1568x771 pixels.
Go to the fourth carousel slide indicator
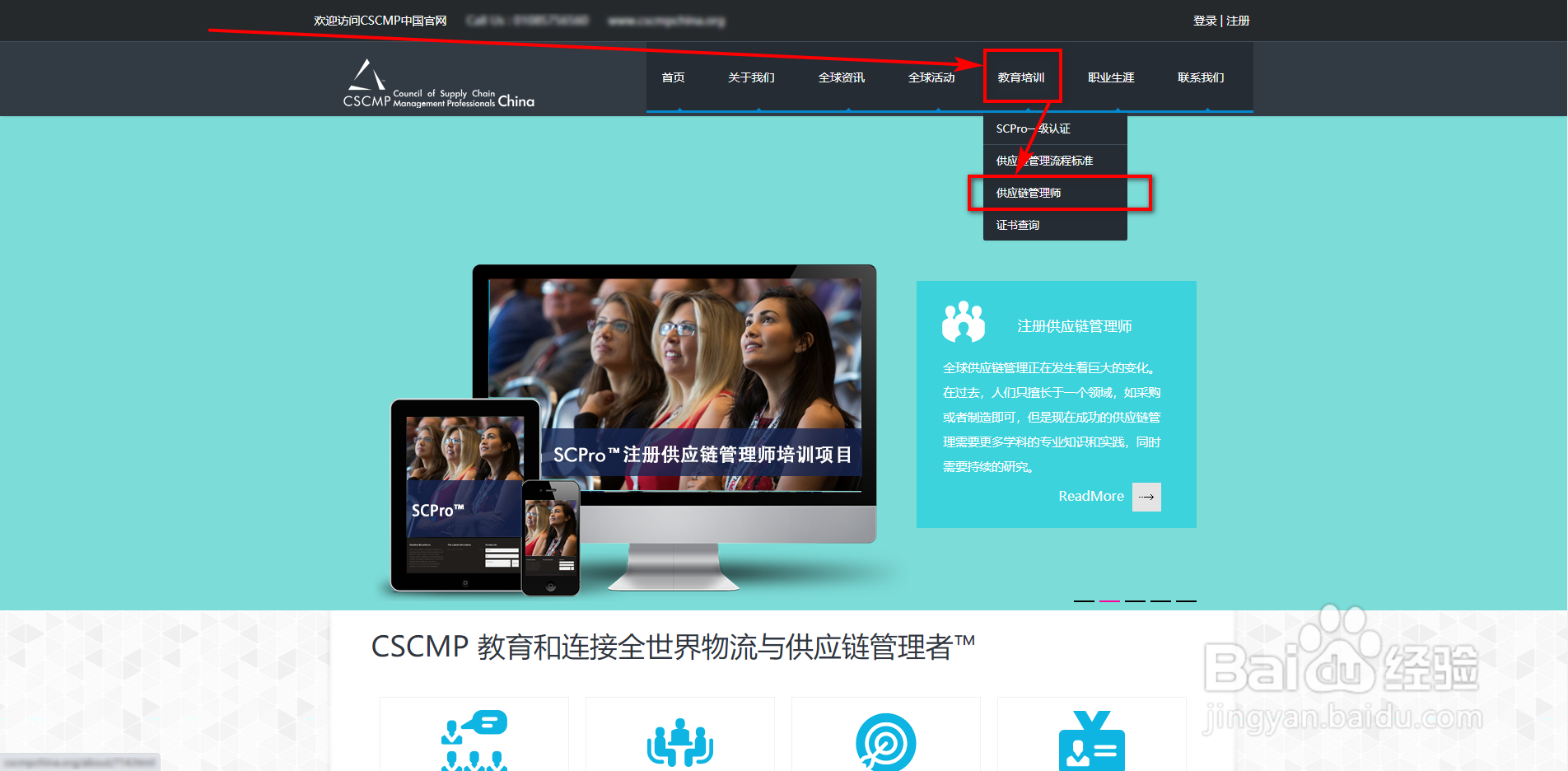pos(1160,601)
